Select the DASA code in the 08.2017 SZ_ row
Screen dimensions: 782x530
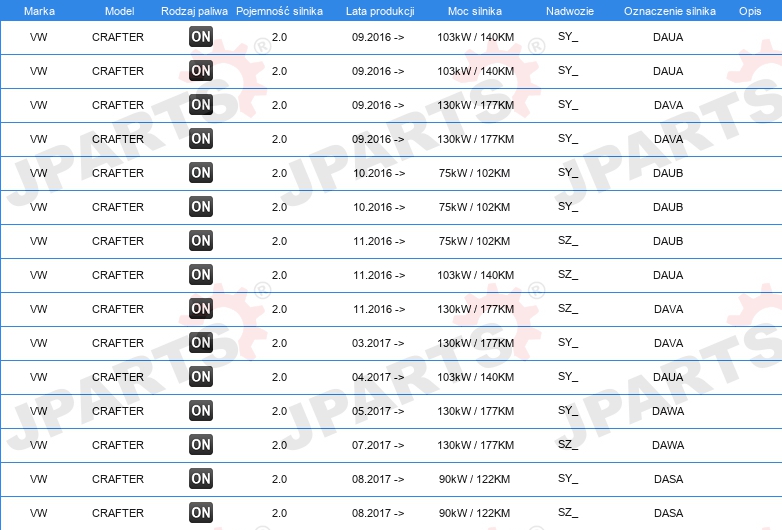tap(668, 513)
